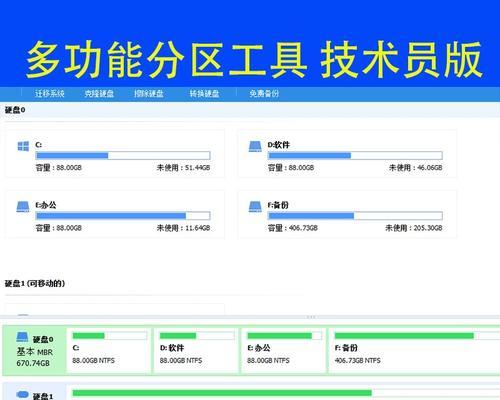Choose 擦除硬盘 from the toolbar
This screenshot has height=400, width=500.
click(x=149, y=94)
